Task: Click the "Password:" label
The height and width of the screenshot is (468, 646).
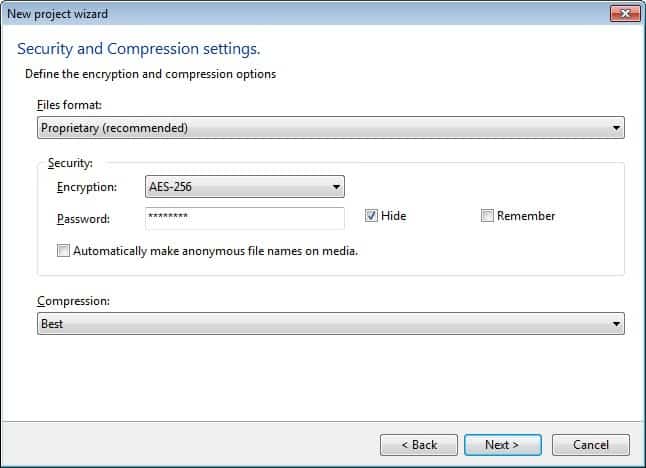Action: click(84, 218)
